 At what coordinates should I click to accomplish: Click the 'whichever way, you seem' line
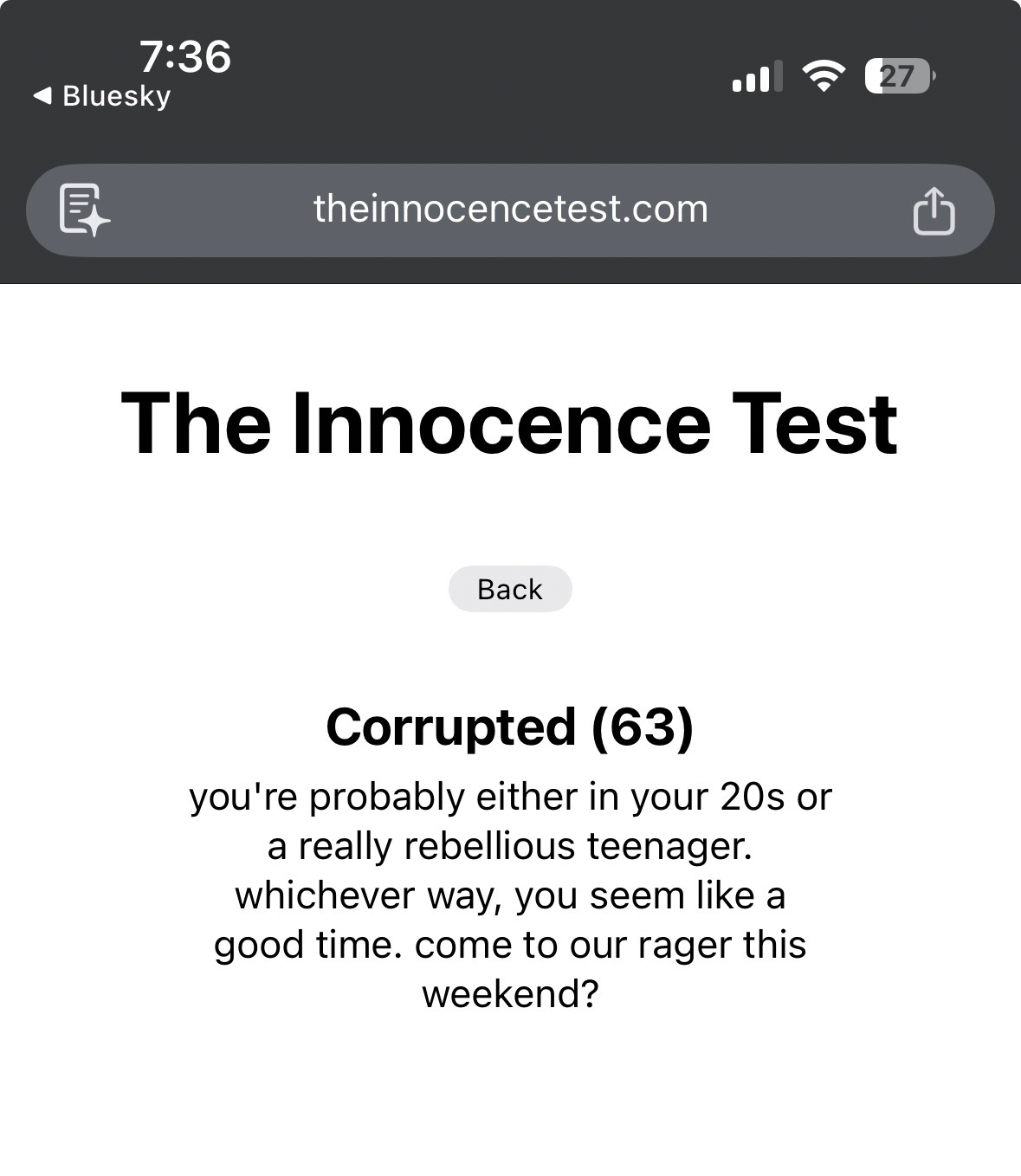tap(510, 895)
